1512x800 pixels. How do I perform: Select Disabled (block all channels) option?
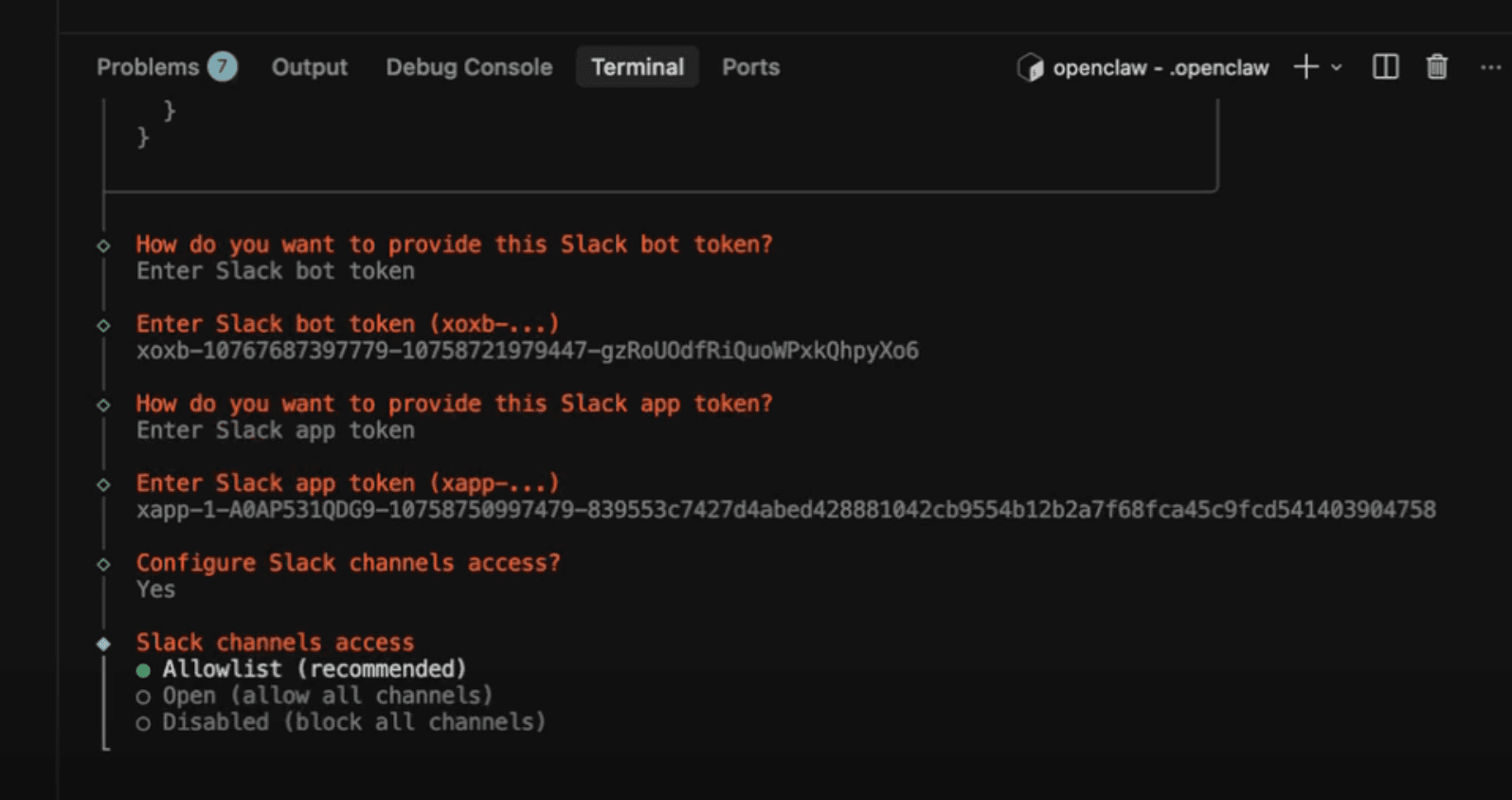341,722
